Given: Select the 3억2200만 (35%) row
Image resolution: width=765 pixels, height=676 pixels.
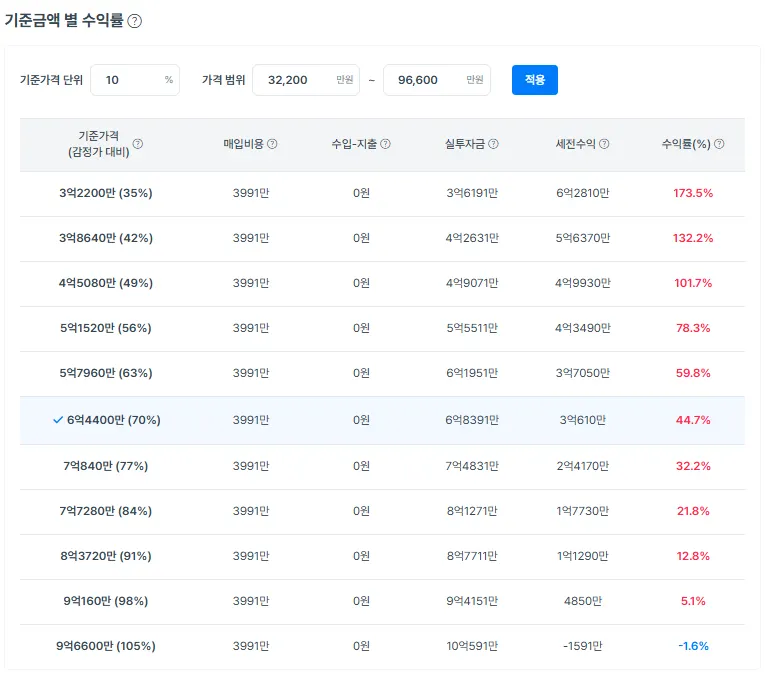Looking at the screenshot, I should [x=382, y=193].
